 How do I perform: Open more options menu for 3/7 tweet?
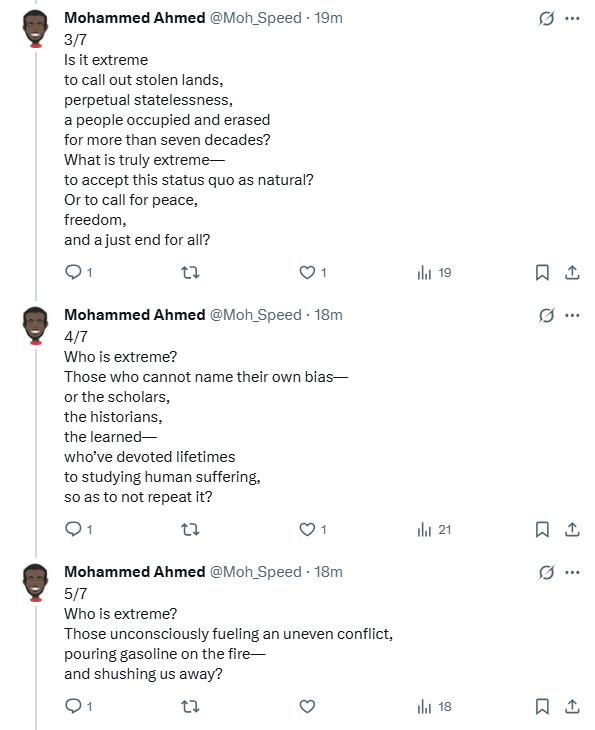[x=572, y=19]
